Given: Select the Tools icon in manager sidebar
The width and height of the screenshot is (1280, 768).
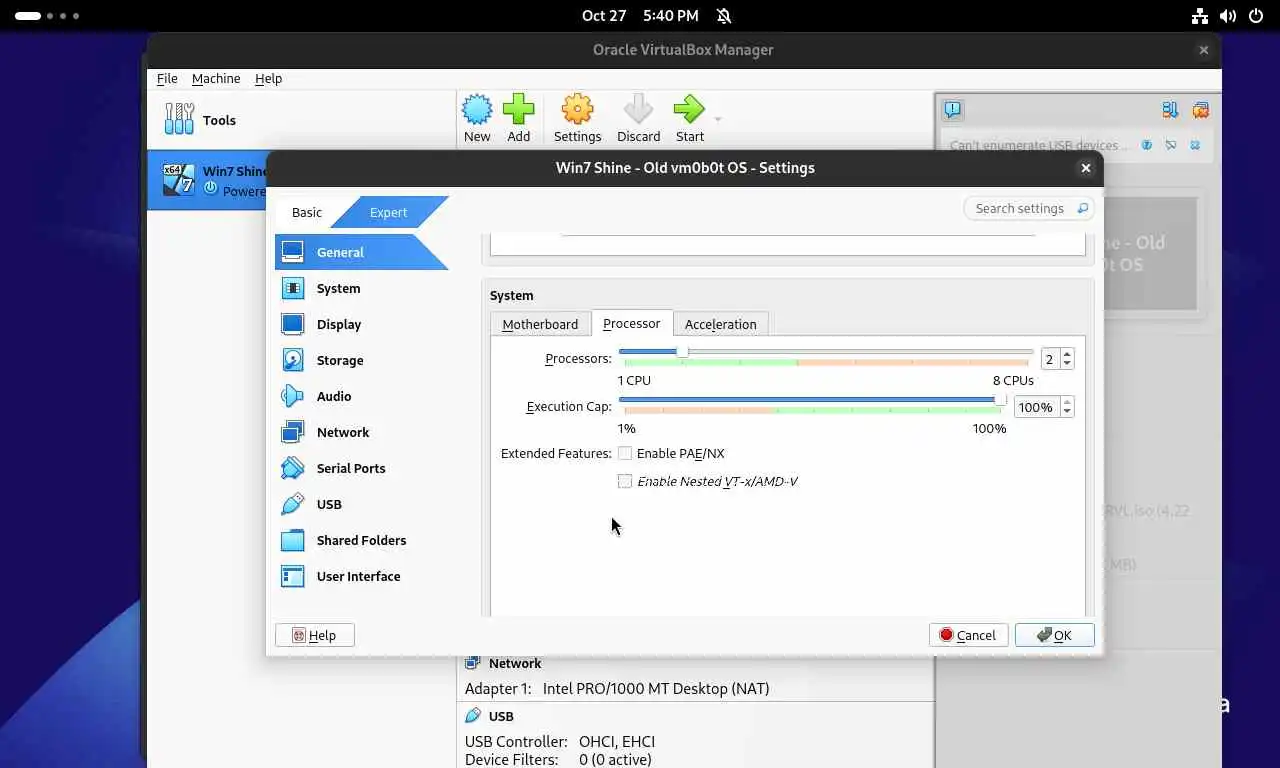Looking at the screenshot, I should pos(180,119).
